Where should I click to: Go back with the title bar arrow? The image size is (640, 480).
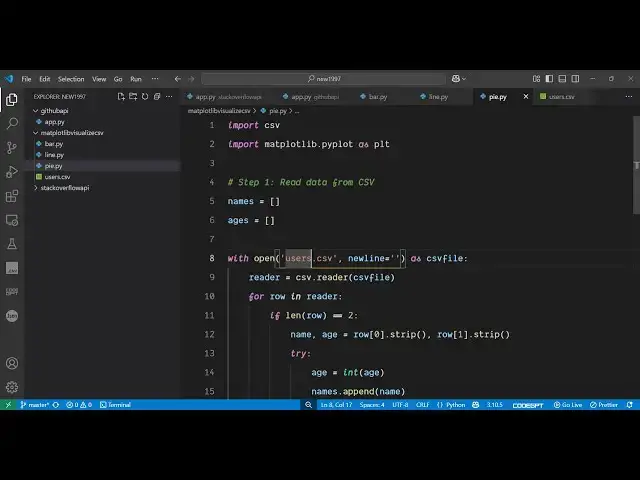tap(178, 79)
